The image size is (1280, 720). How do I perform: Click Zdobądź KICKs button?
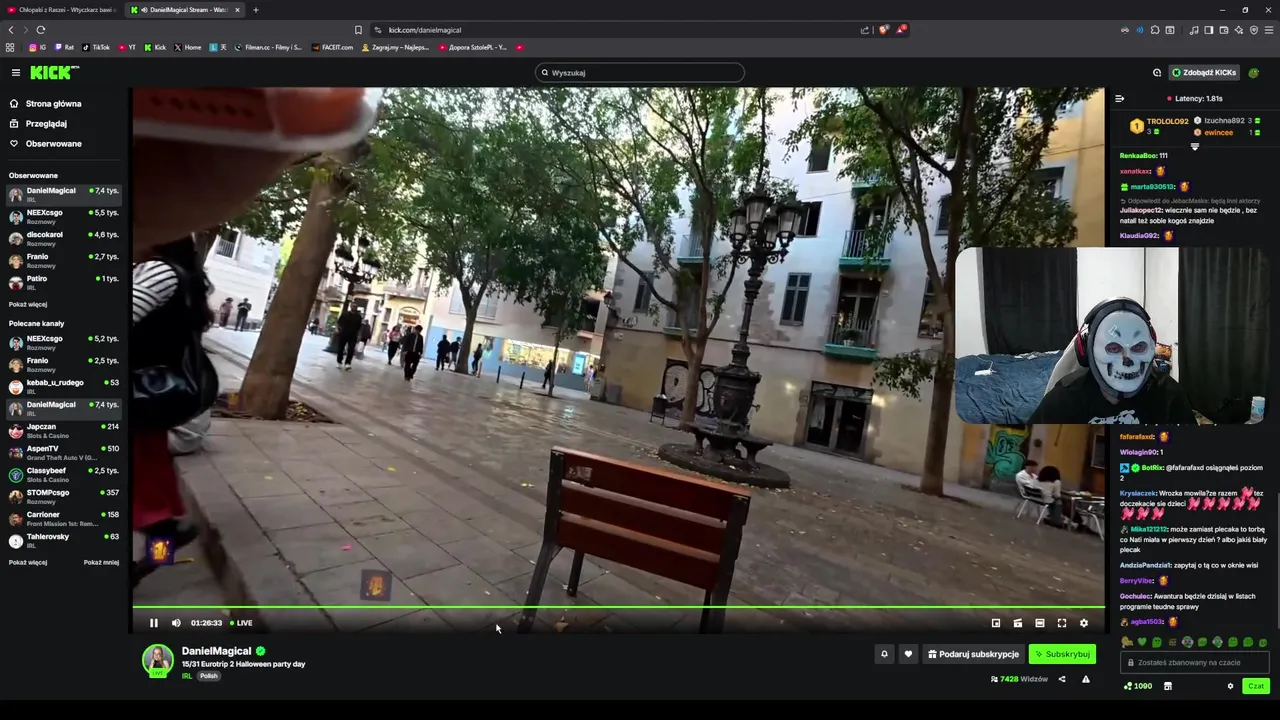[1204, 72]
